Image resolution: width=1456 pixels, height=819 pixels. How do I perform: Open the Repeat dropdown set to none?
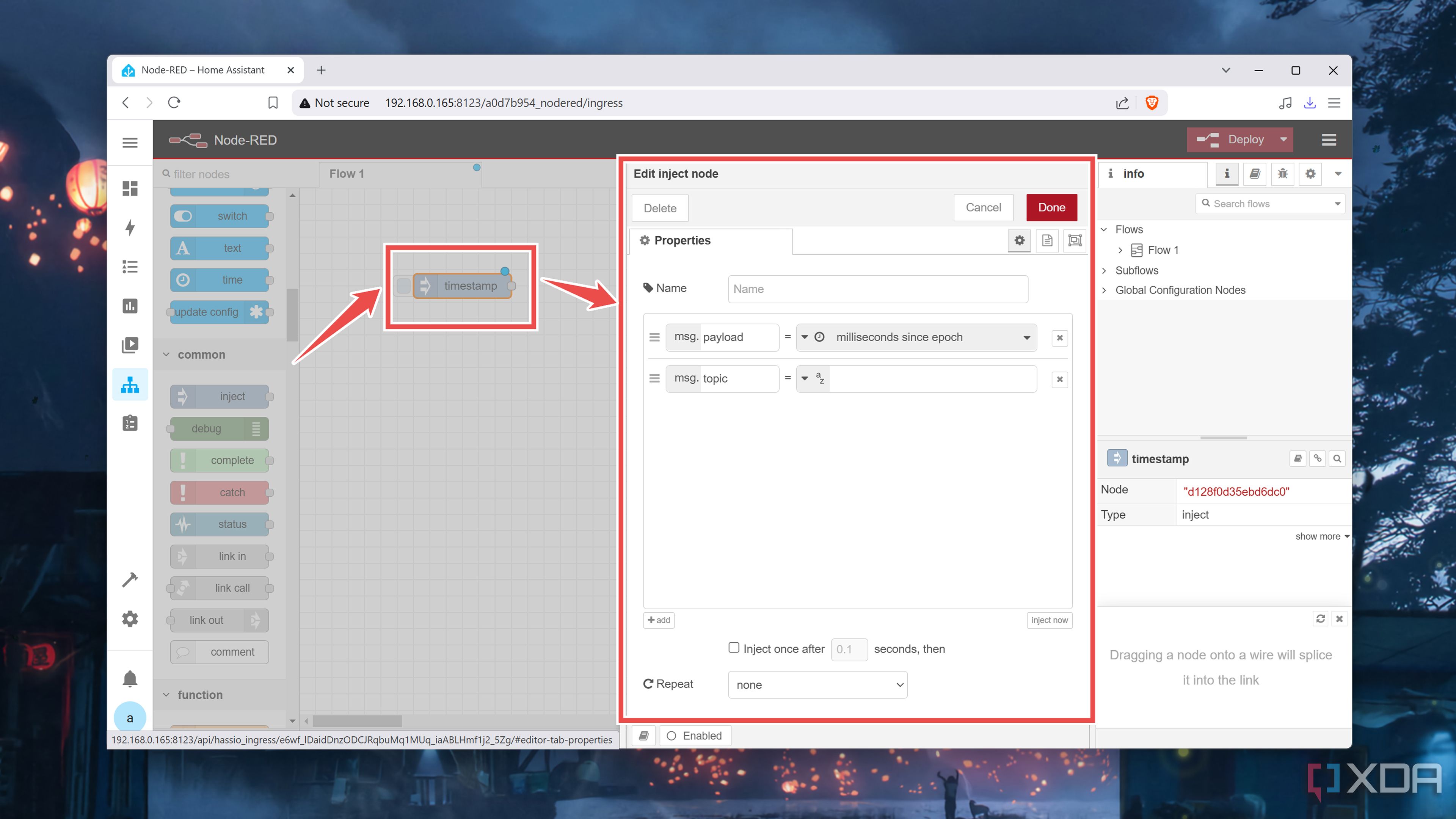tap(817, 684)
